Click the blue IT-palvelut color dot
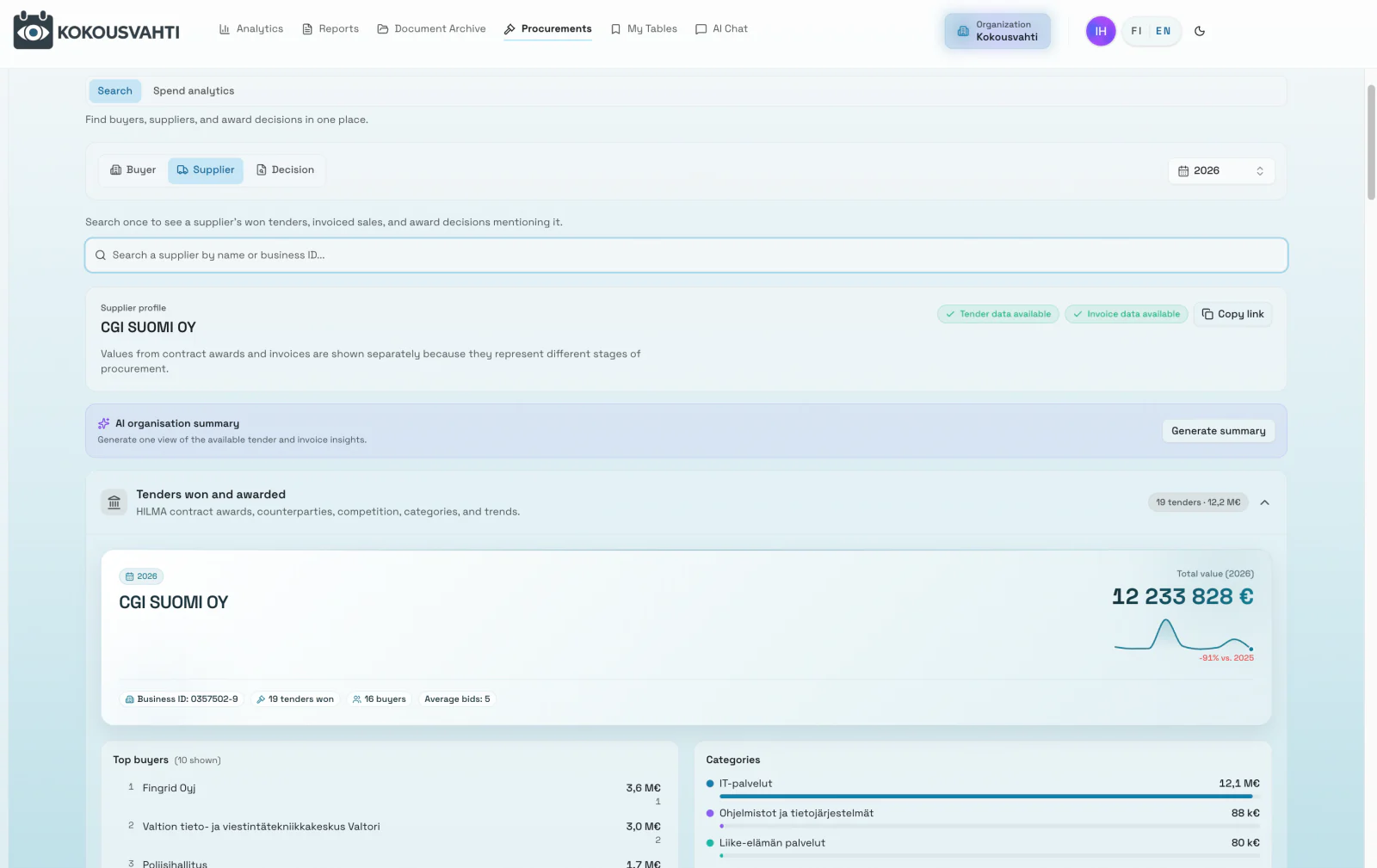The image size is (1377, 868). click(x=710, y=784)
